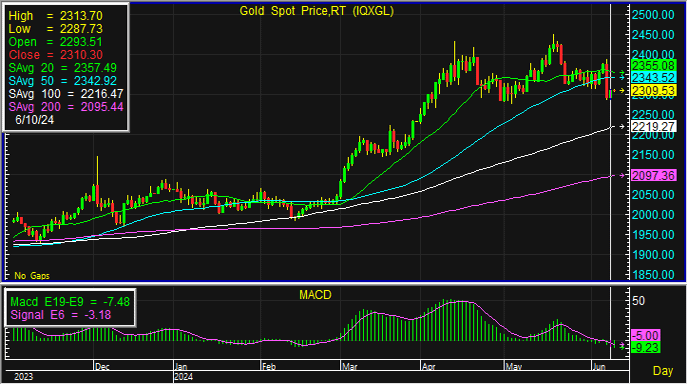Click the May label on the time axis
The image size is (688, 385).
[513, 367]
